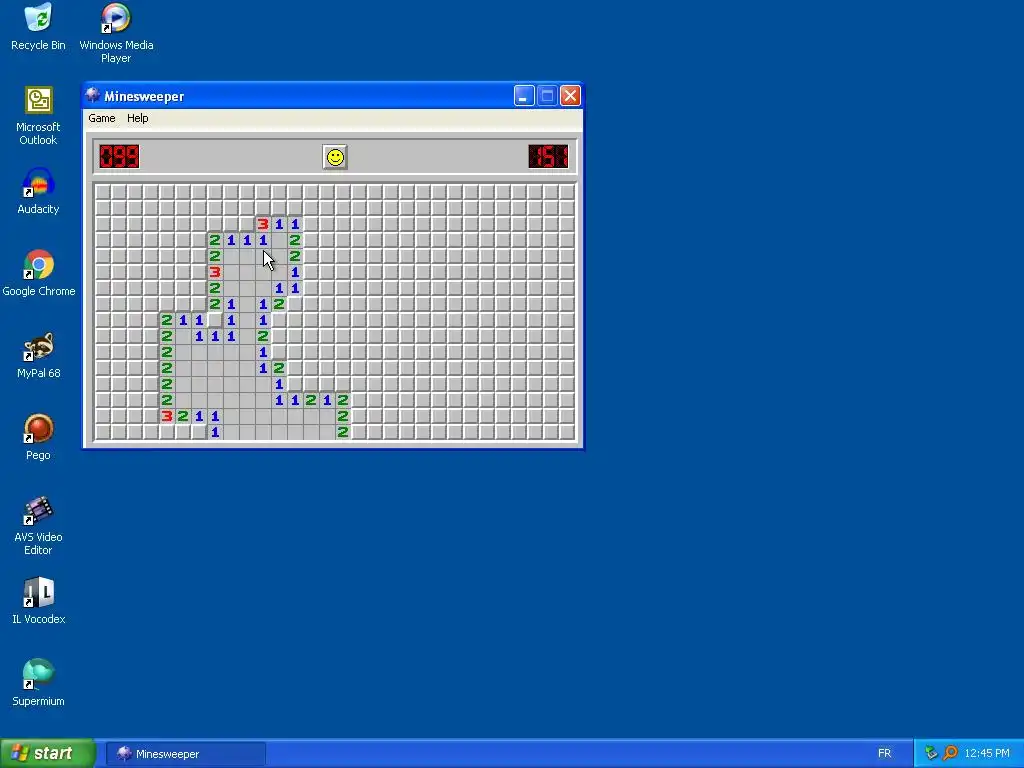
Task: Click the red 3 left of top 1 1
Action: (x=263, y=224)
